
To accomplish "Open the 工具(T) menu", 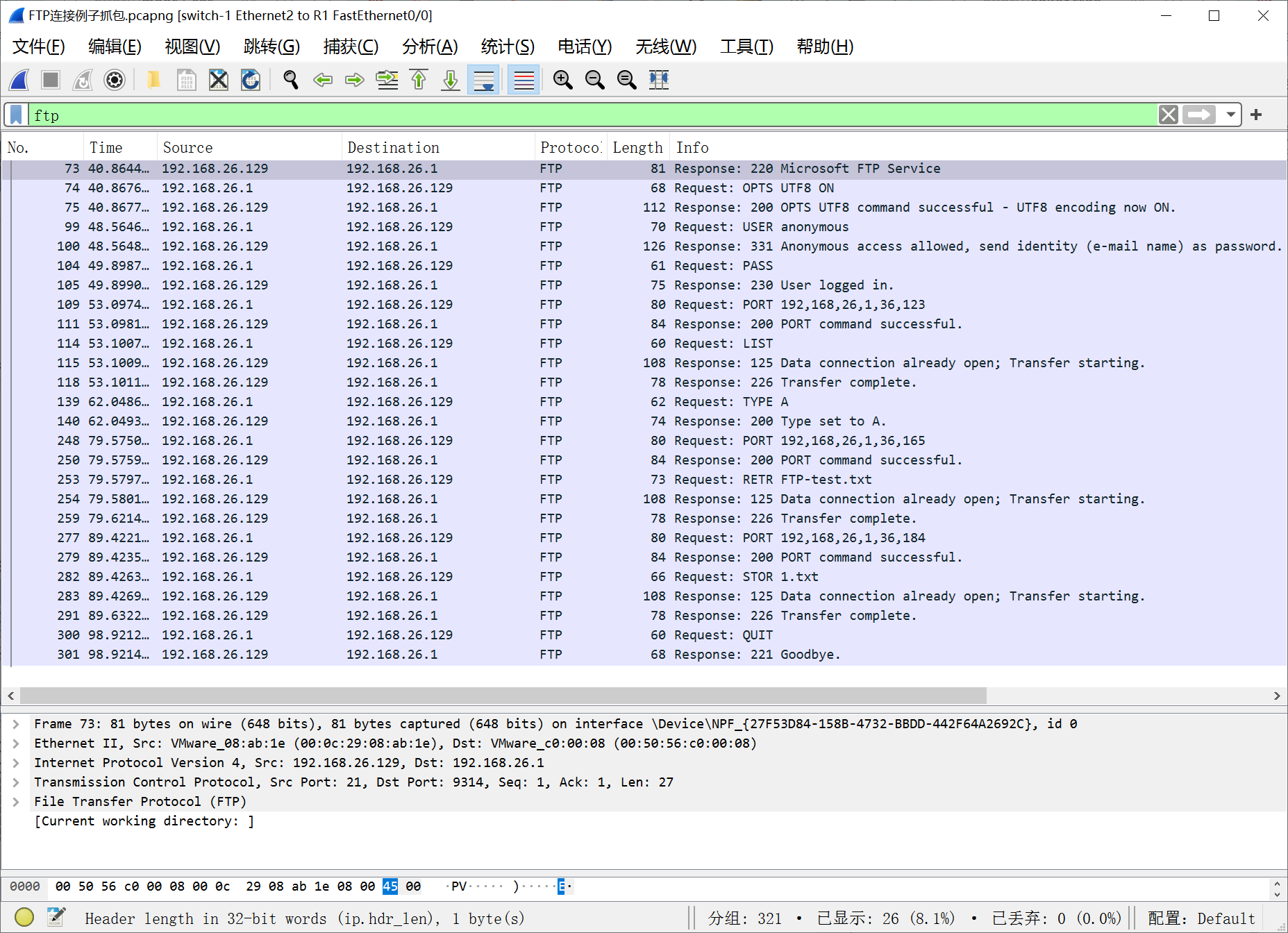I will click(746, 47).
